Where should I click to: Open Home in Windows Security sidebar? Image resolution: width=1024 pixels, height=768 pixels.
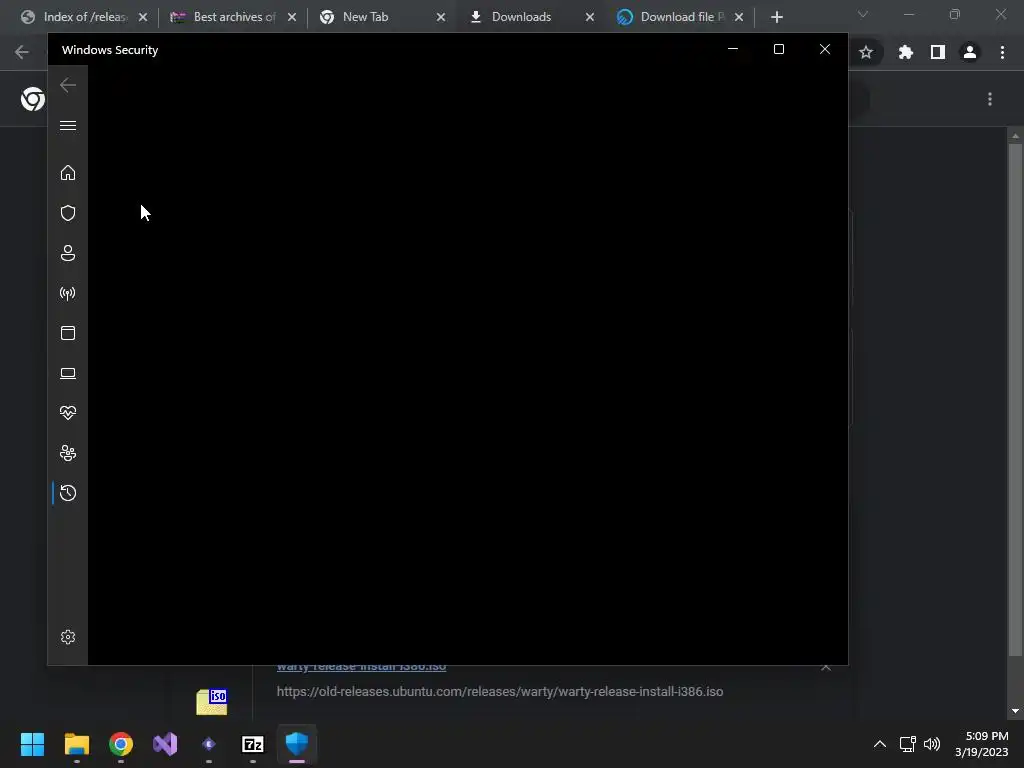coord(68,173)
